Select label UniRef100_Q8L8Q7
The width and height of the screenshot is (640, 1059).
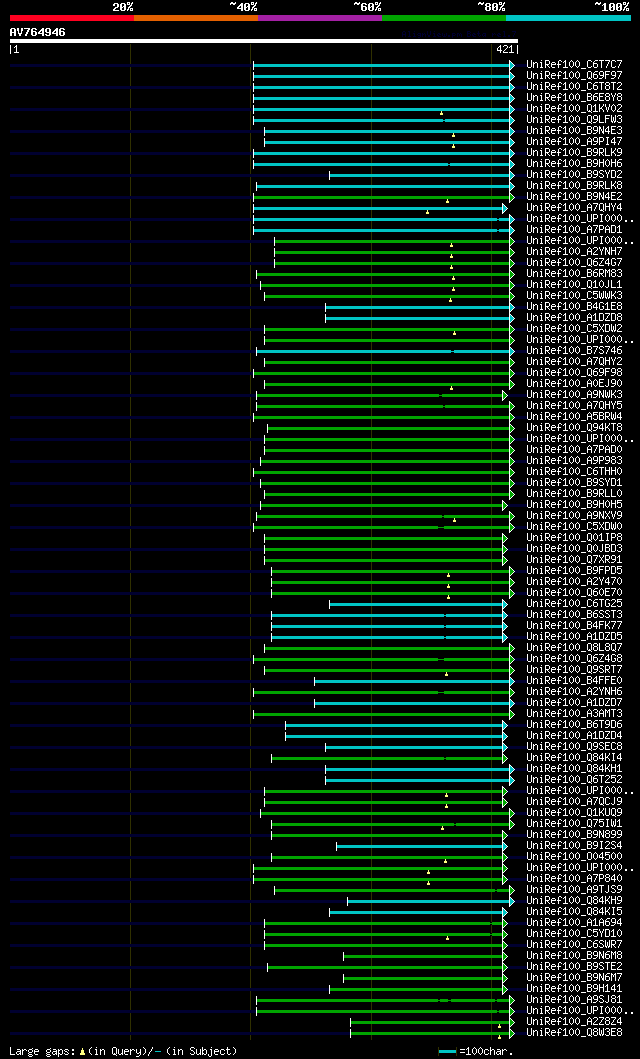[575, 648]
